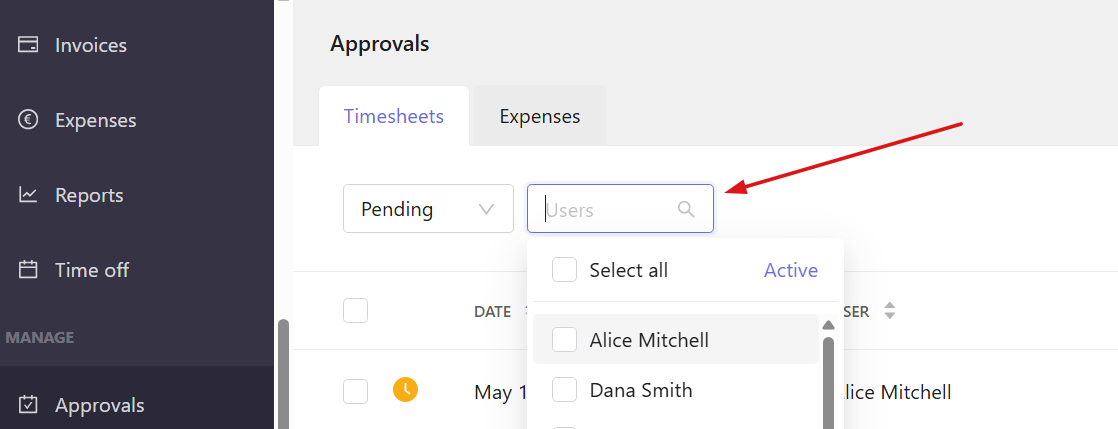
Task: Click the Invoices card icon in sidebar
Action: click(28, 45)
